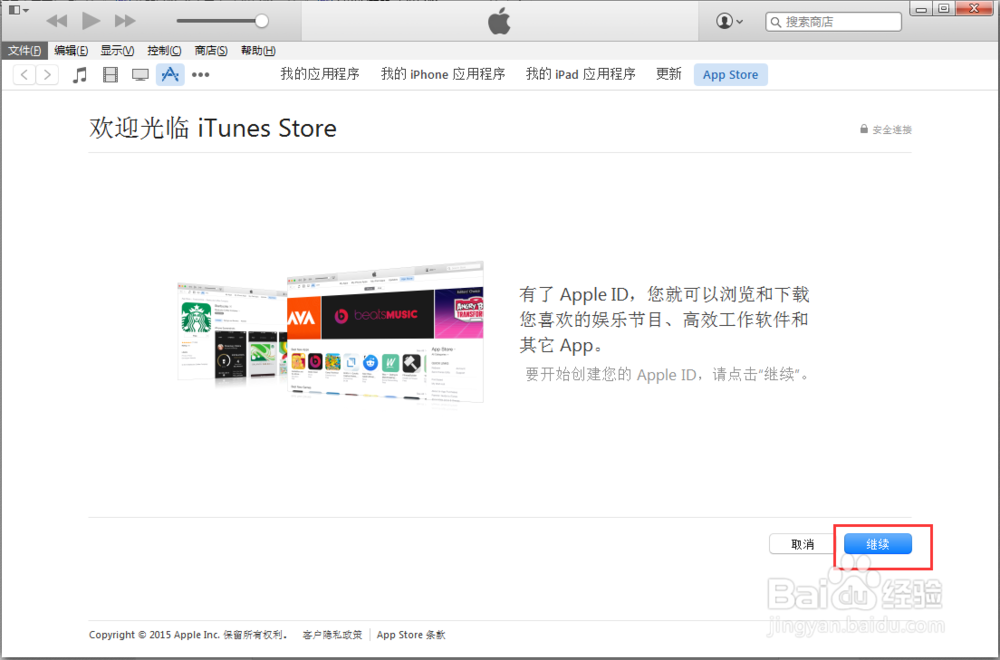Click the next track fast-forward button
The image size is (1000, 660).
click(x=125, y=21)
